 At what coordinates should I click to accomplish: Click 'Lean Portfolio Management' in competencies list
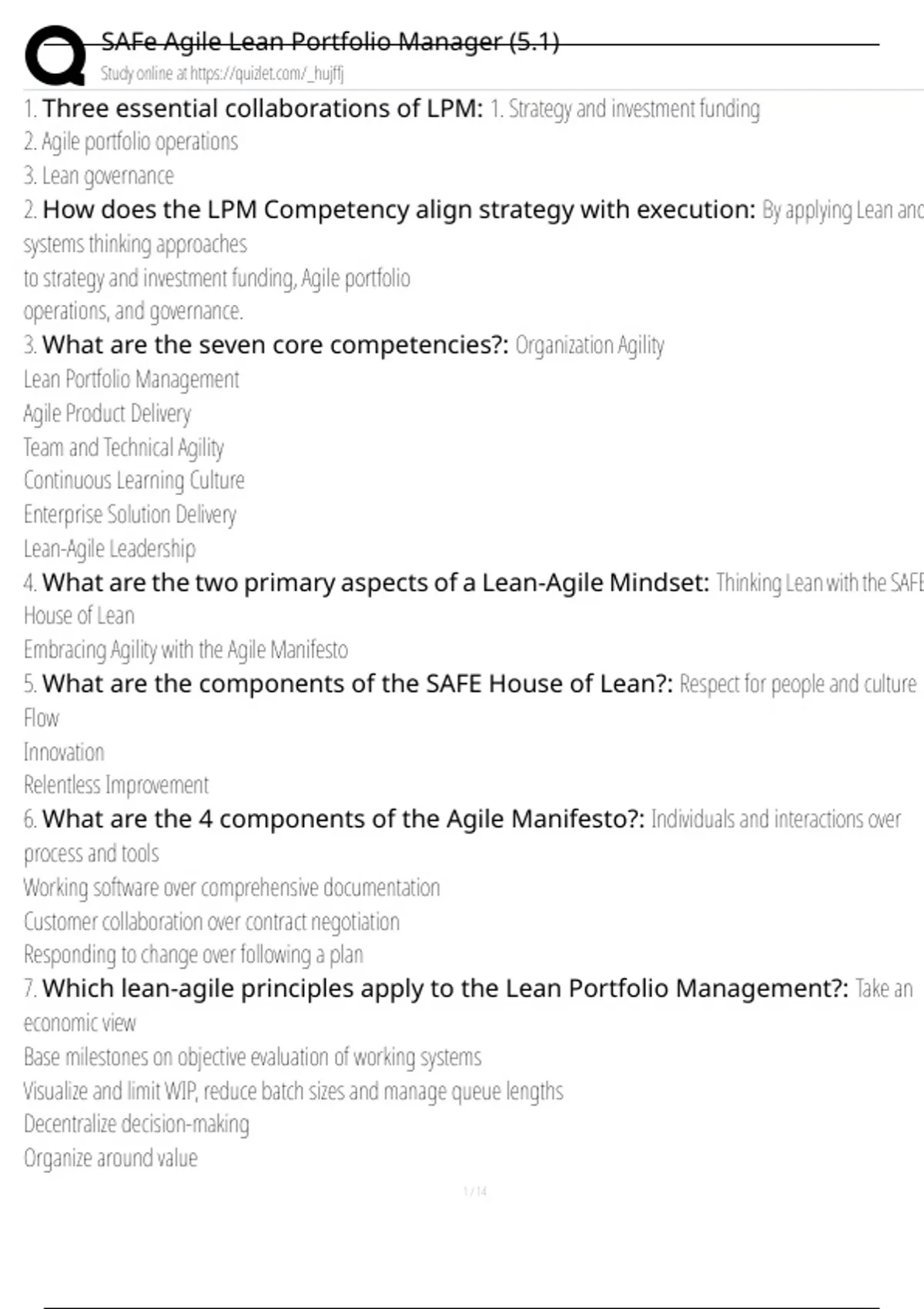click(132, 380)
